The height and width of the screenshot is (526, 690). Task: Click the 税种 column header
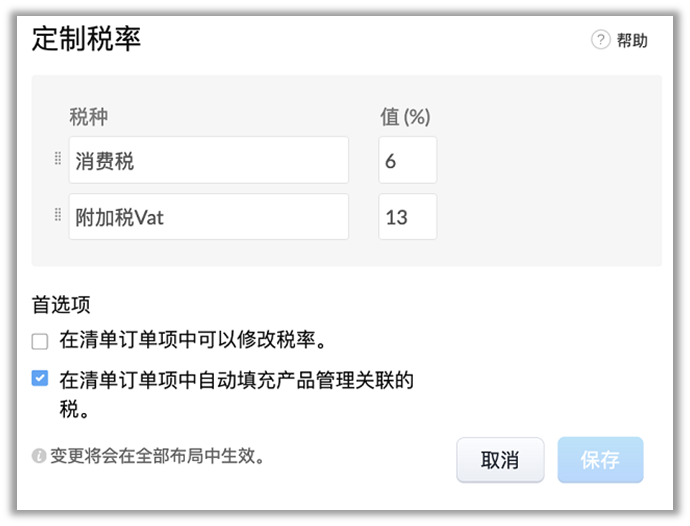point(88,117)
